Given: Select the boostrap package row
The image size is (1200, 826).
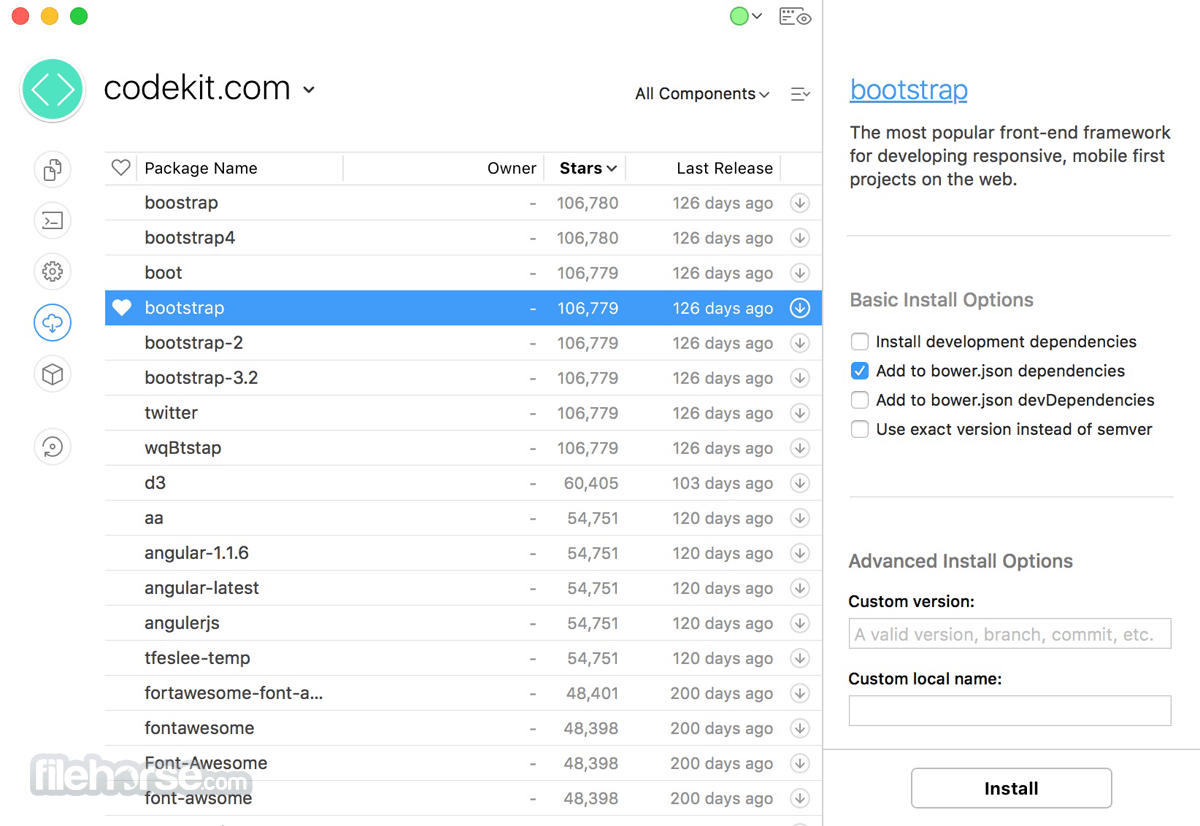Looking at the screenshot, I should (463, 203).
